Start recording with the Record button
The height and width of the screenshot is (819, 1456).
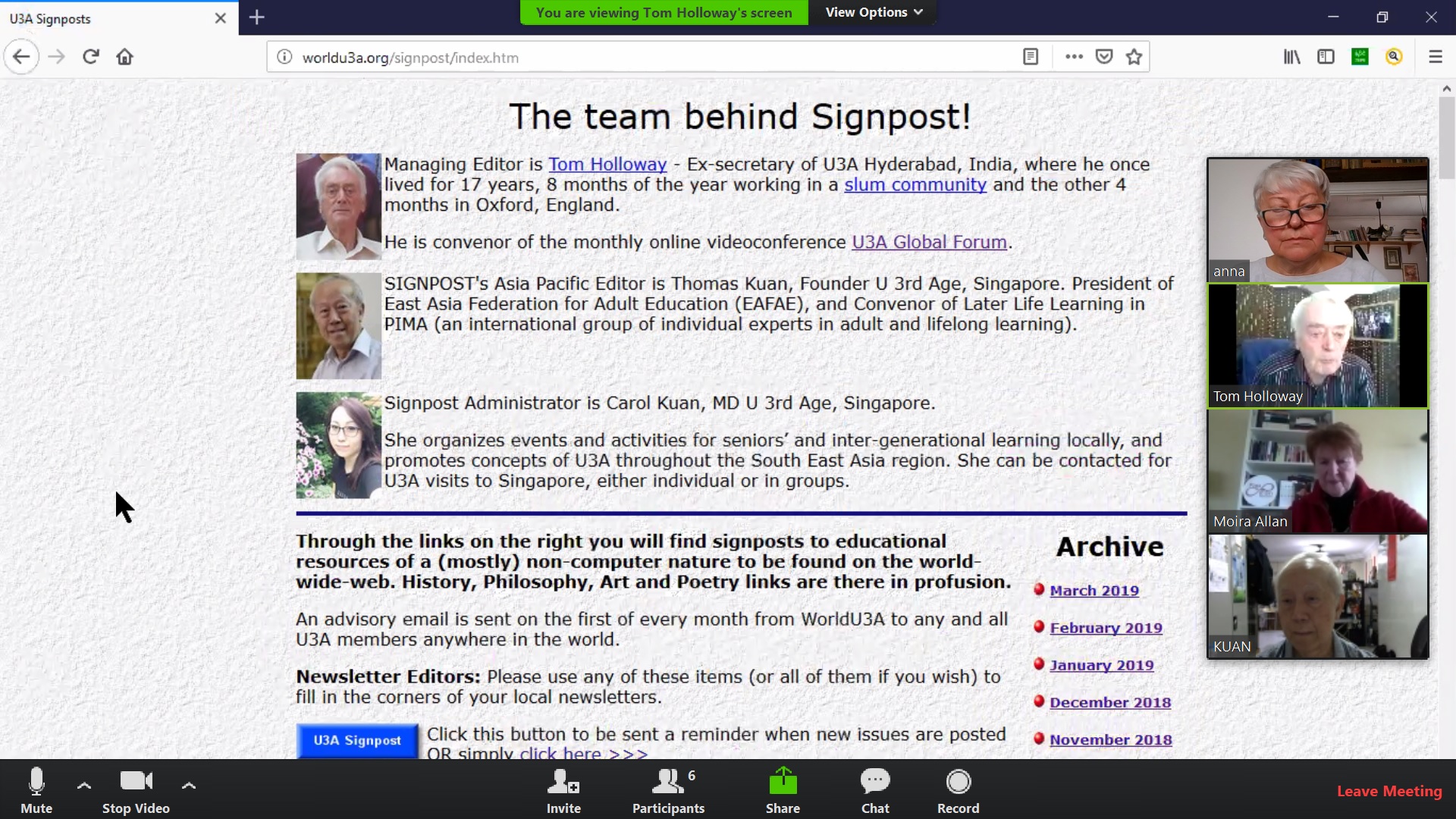click(959, 790)
